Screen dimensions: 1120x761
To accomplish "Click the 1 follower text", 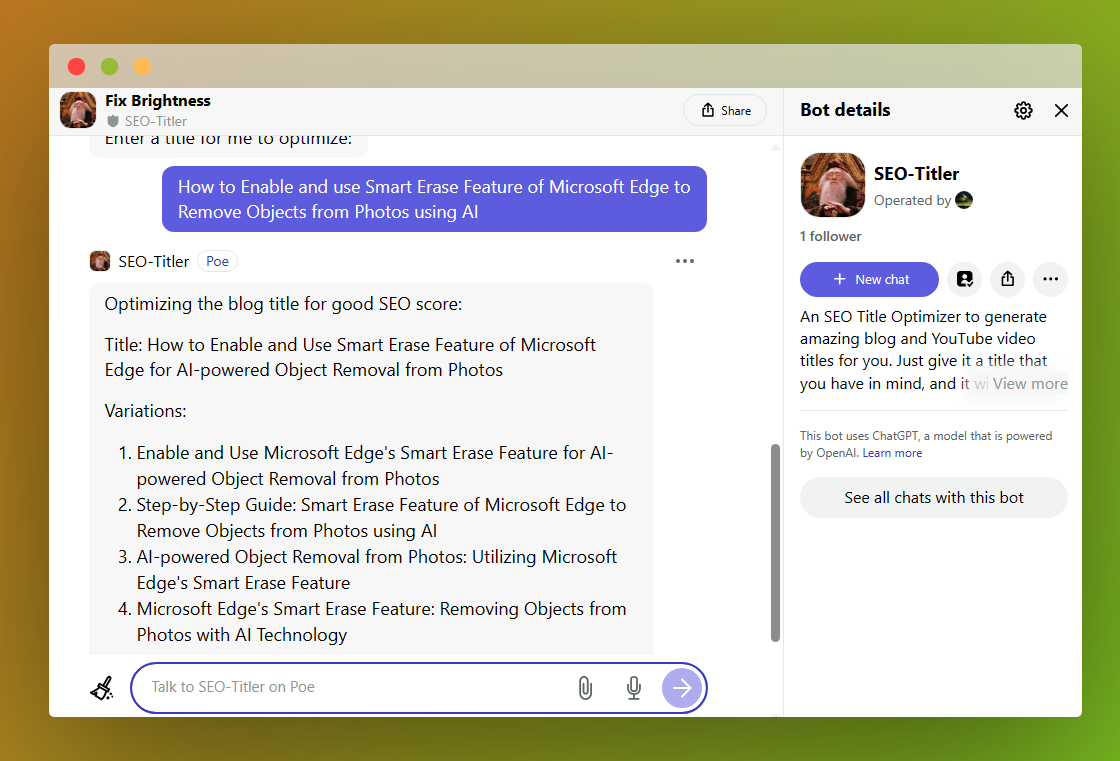I will [x=831, y=237].
